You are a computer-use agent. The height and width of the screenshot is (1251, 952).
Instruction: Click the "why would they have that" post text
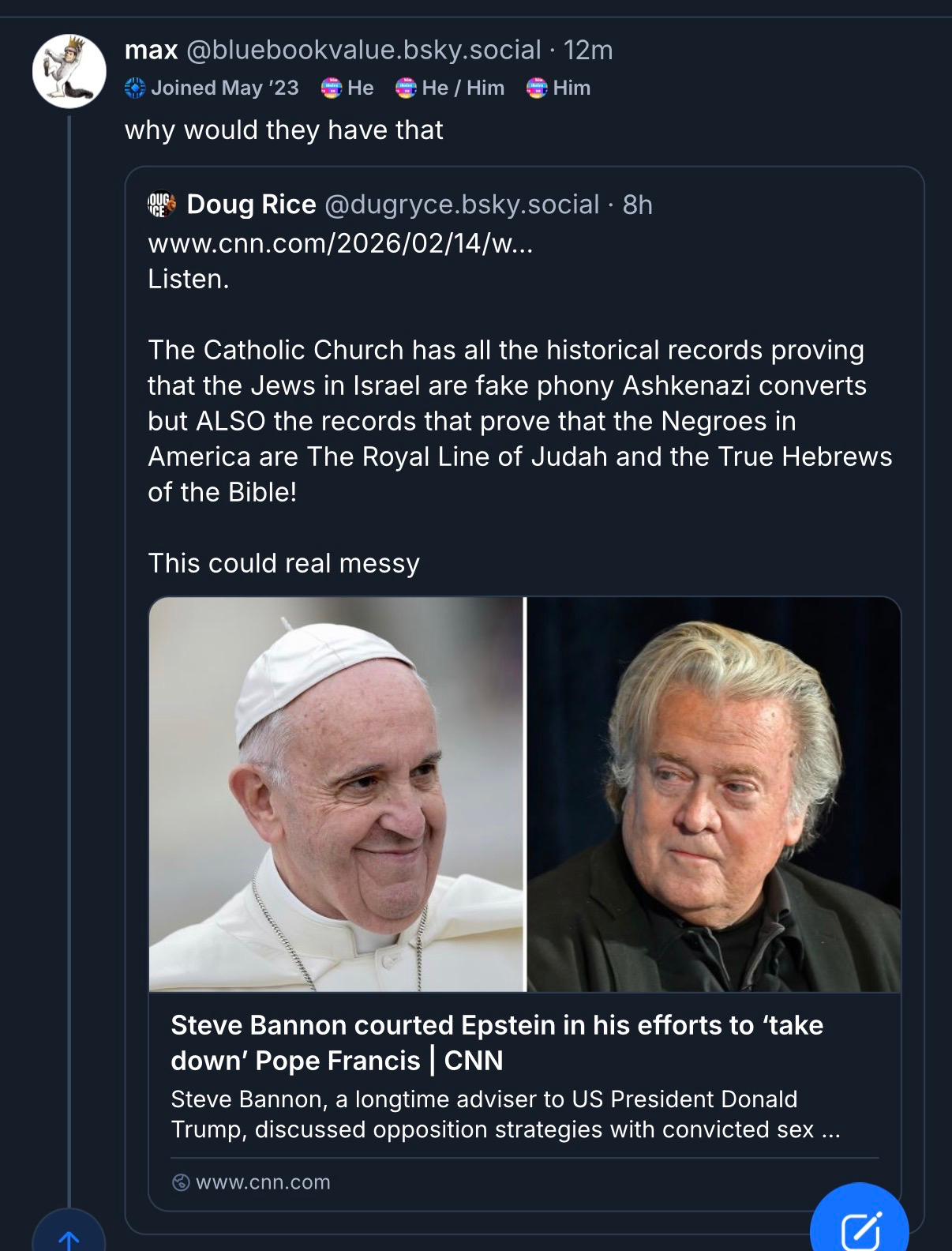[x=284, y=130]
